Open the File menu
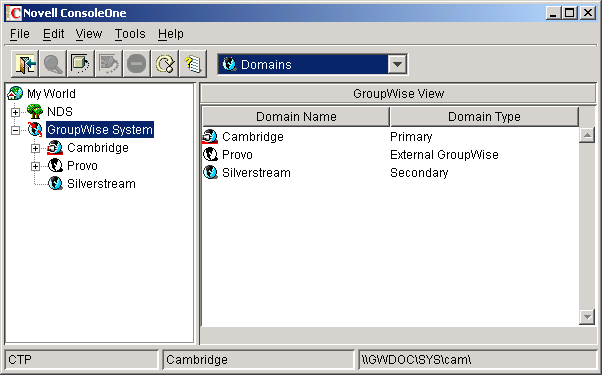This screenshot has width=602, height=375. (20, 34)
